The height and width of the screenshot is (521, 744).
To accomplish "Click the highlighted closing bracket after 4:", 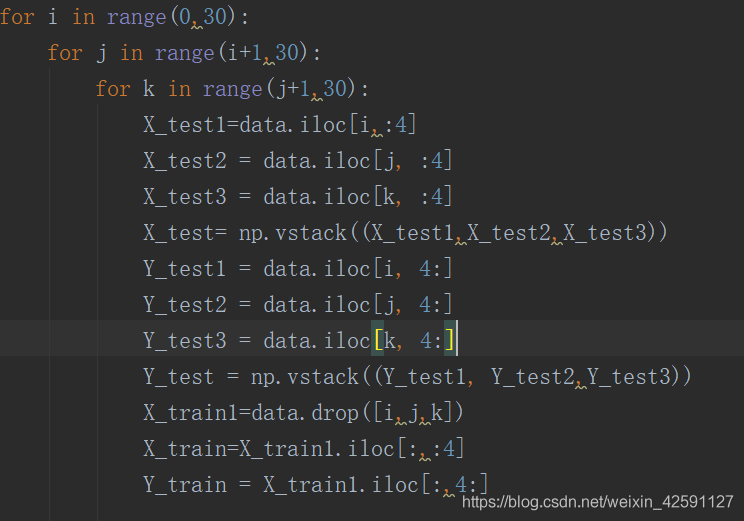I will (451, 341).
